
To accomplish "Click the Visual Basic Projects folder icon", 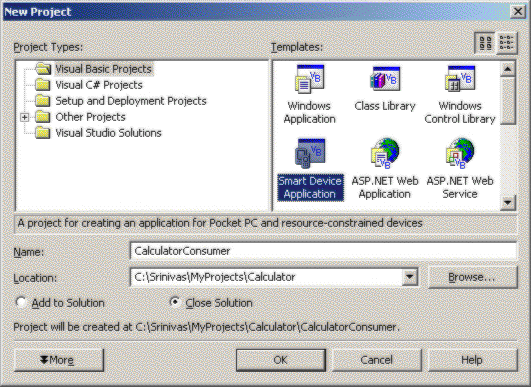I will point(43,69).
